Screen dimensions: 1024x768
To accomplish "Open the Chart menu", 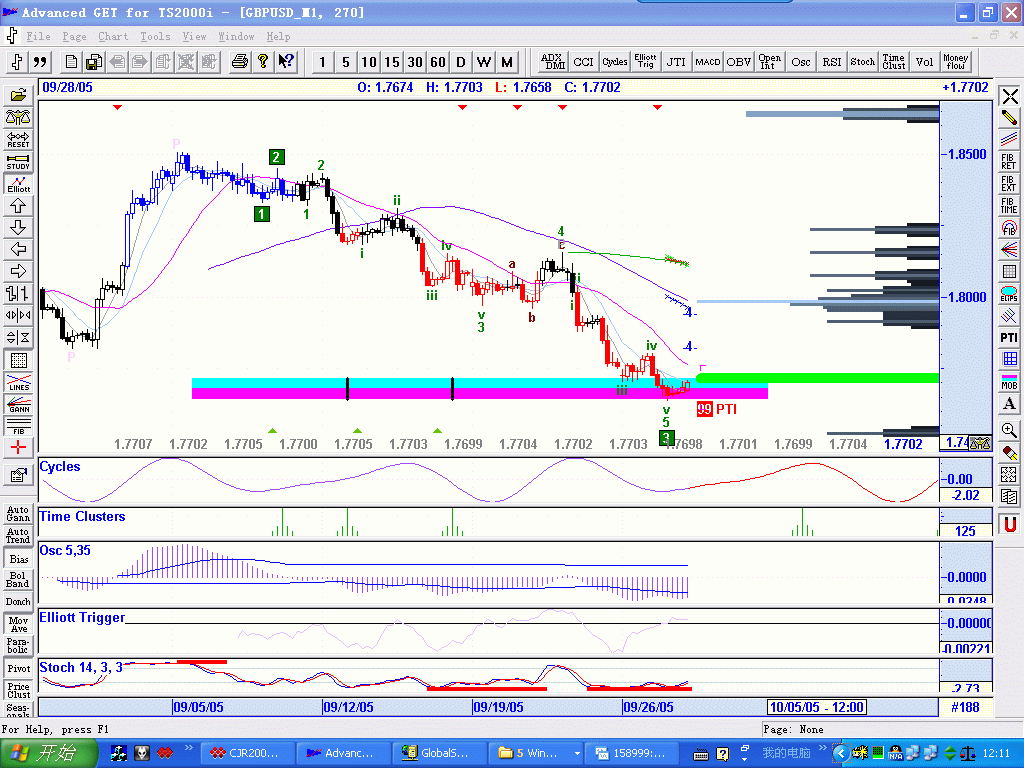I will click(x=113, y=37).
